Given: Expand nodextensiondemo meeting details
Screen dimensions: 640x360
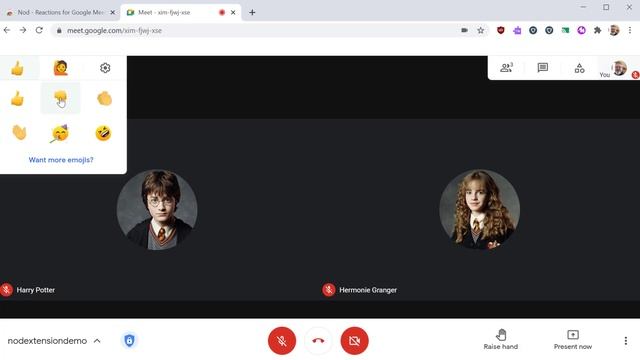Looking at the screenshot, I should (54, 341).
